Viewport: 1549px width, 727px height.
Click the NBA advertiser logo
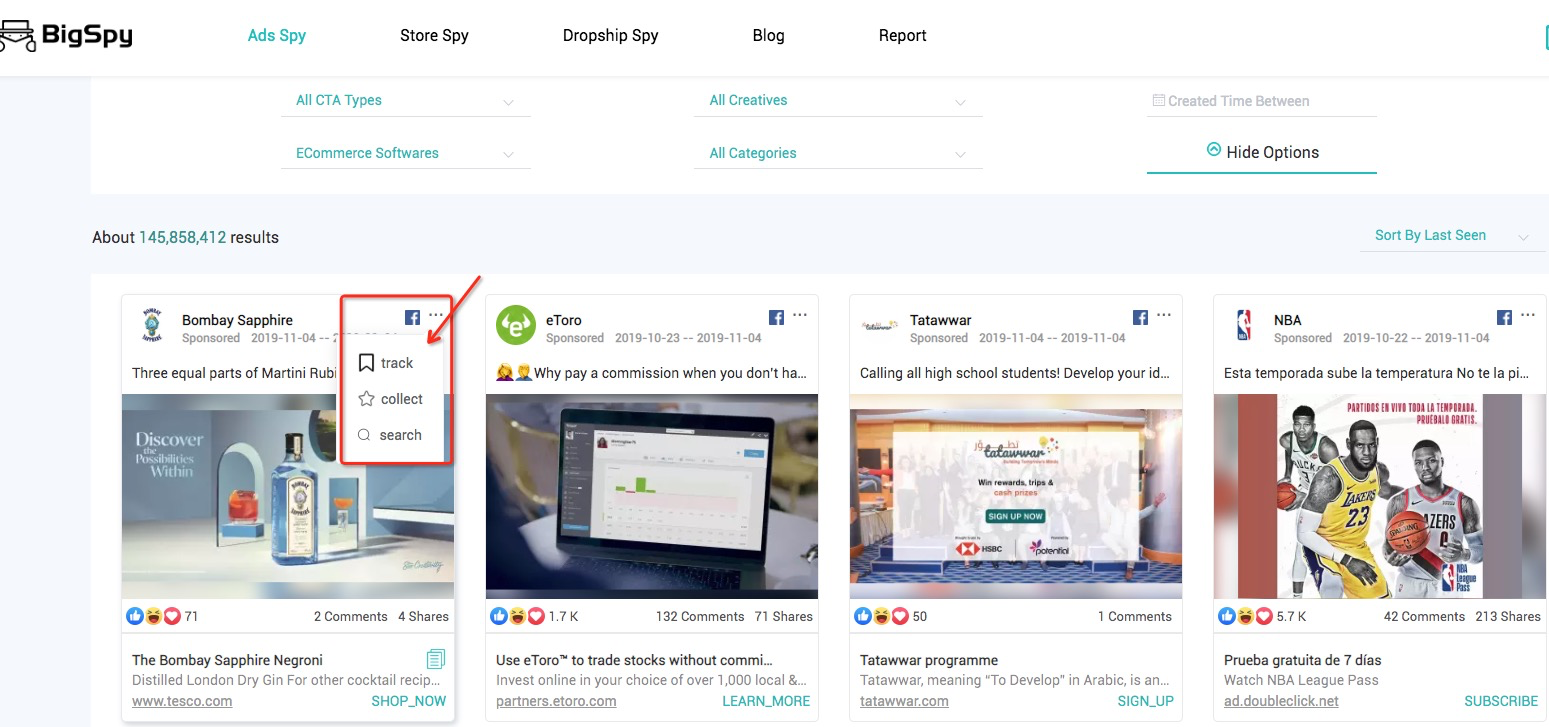(x=1244, y=325)
